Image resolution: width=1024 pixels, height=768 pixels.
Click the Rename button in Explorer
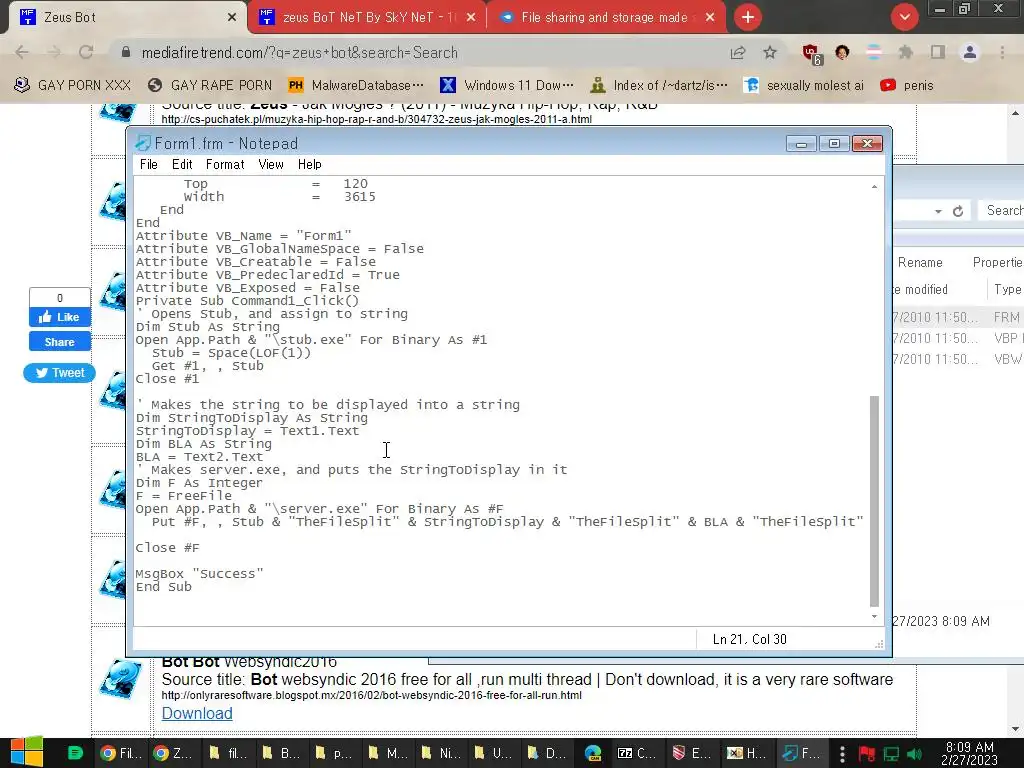click(920, 263)
